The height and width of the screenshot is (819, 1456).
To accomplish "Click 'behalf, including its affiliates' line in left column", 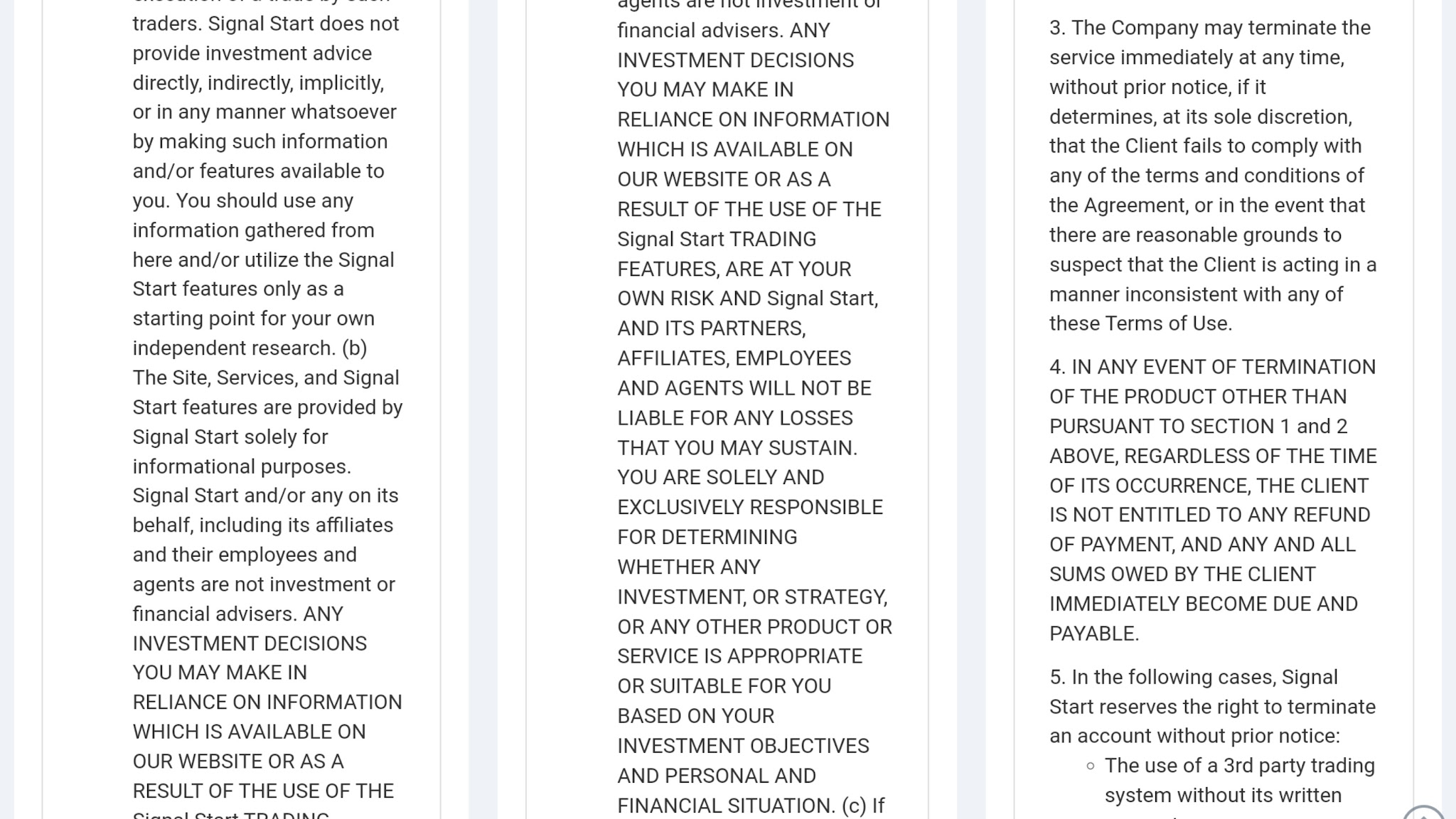I will point(263,525).
